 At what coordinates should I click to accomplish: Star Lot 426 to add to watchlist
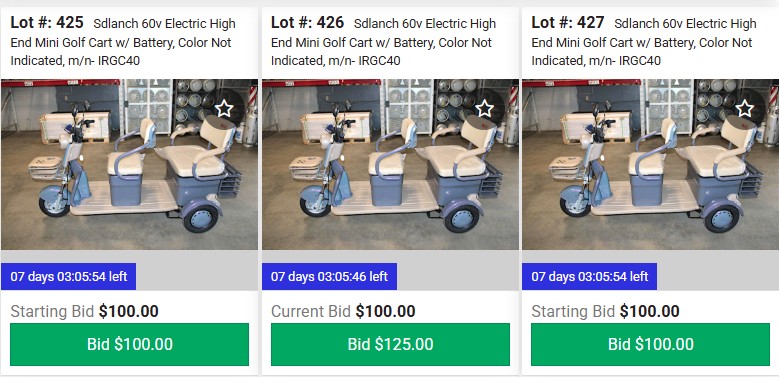[484, 108]
